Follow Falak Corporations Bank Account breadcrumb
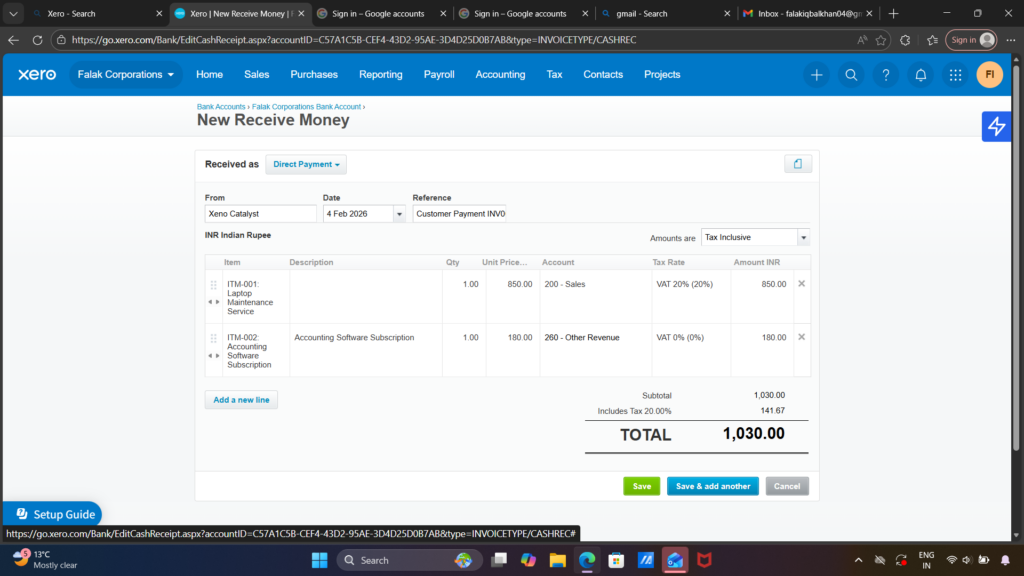Screen dimensions: 1024x576 (306, 106)
